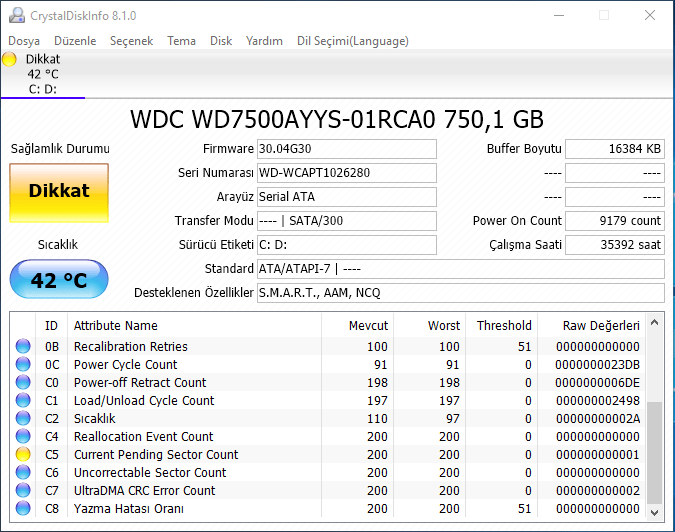
Task: Click the Çalışma Saati field 35392 saat
Action: (615, 245)
